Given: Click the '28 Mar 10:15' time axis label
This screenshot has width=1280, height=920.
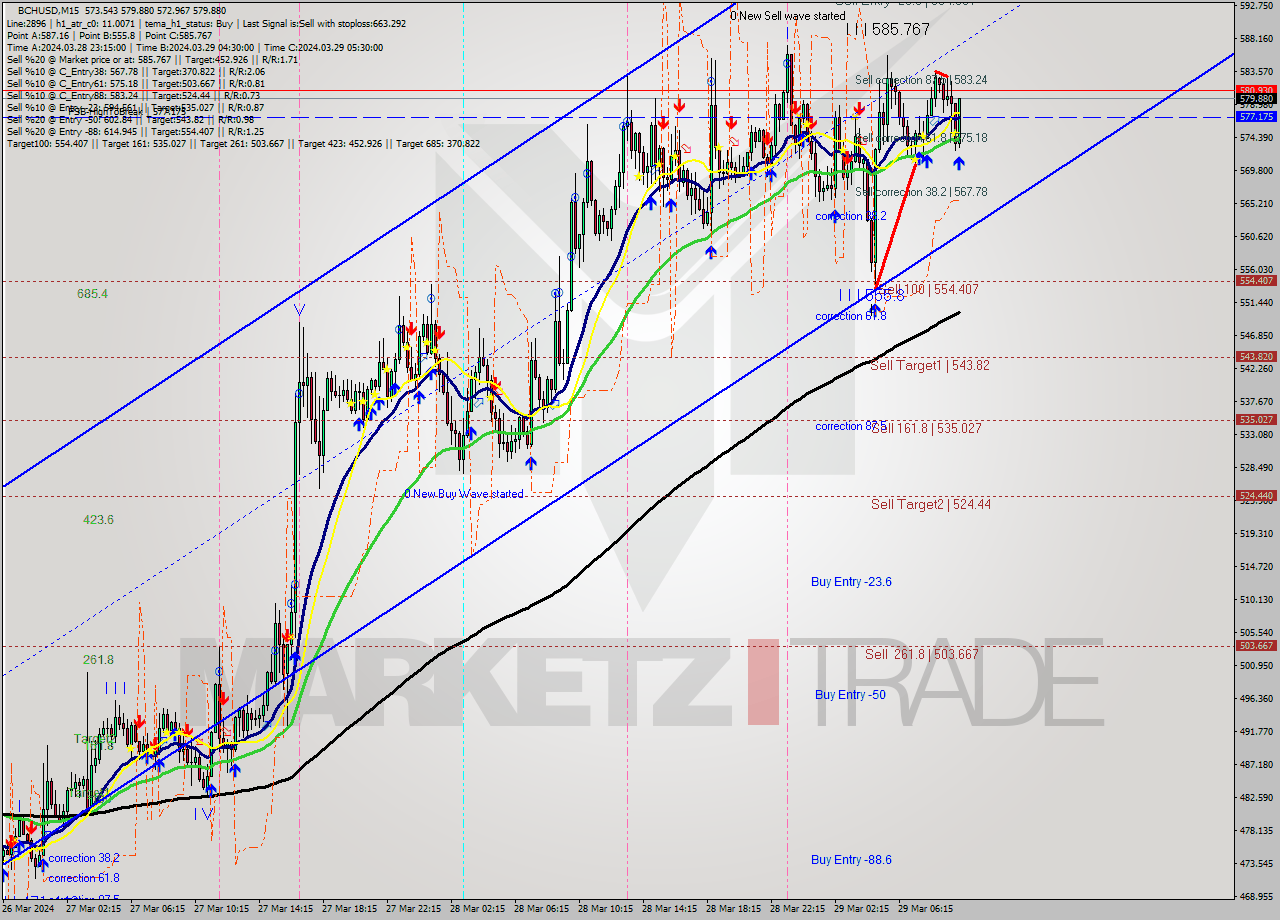Looking at the screenshot, I should [604, 909].
